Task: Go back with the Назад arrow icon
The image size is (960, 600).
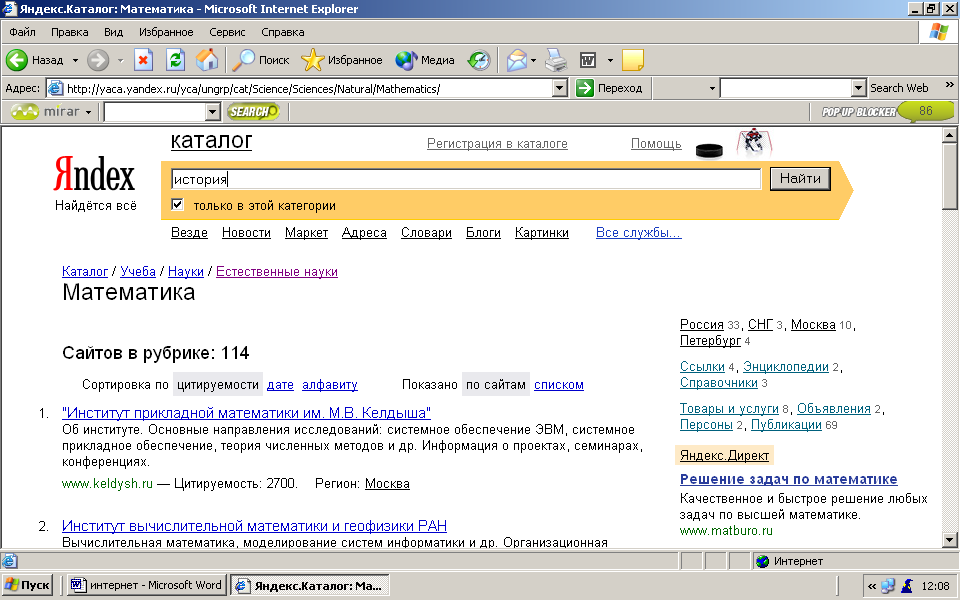Action: coord(17,60)
